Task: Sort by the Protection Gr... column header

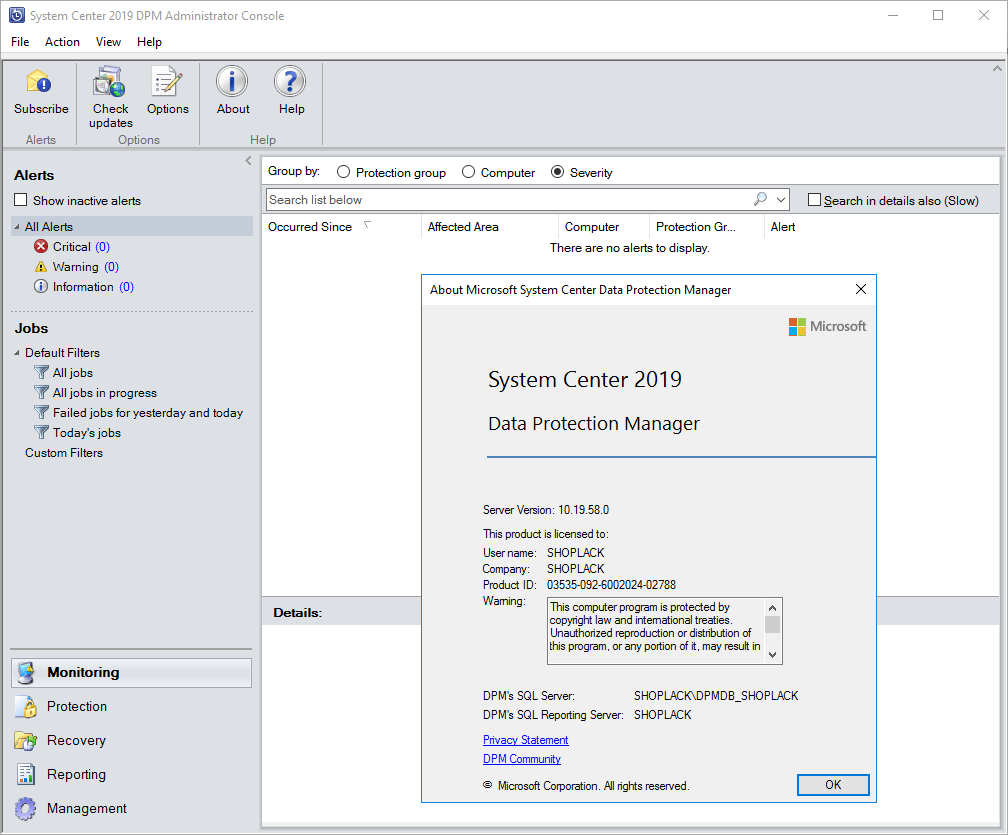Action: [x=696, y=227]
